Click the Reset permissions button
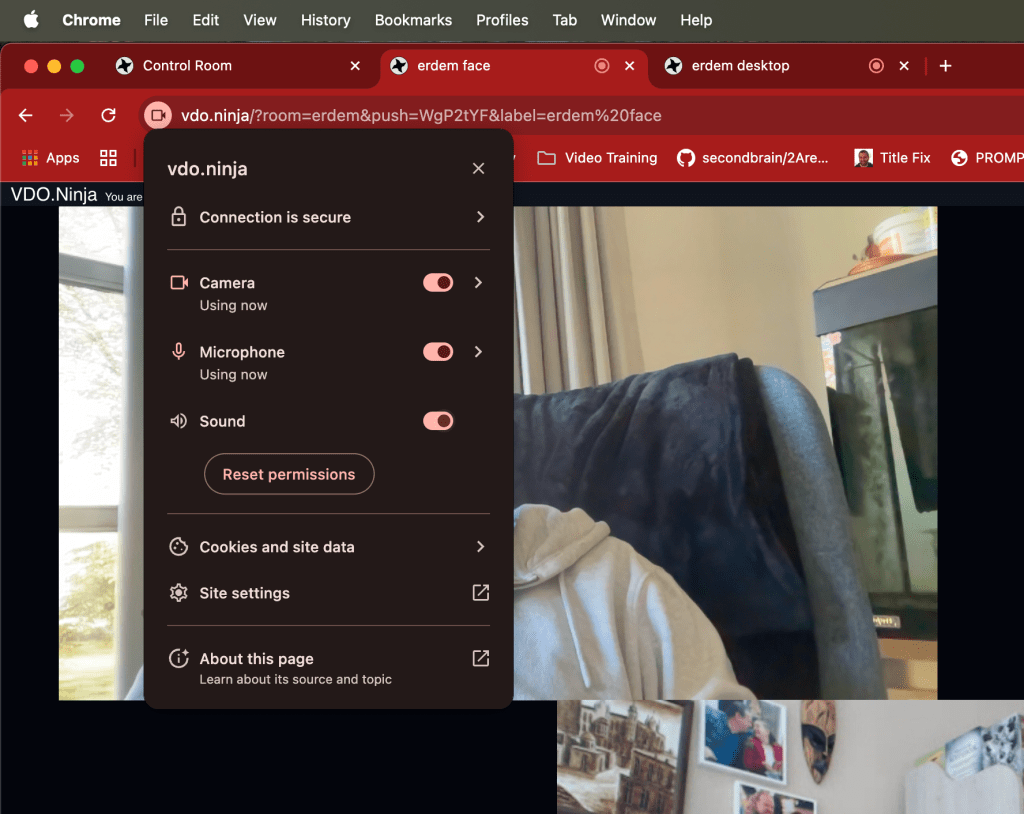Image resolution: width=1024 pixels, height=814 pixels. coord(289,474)
